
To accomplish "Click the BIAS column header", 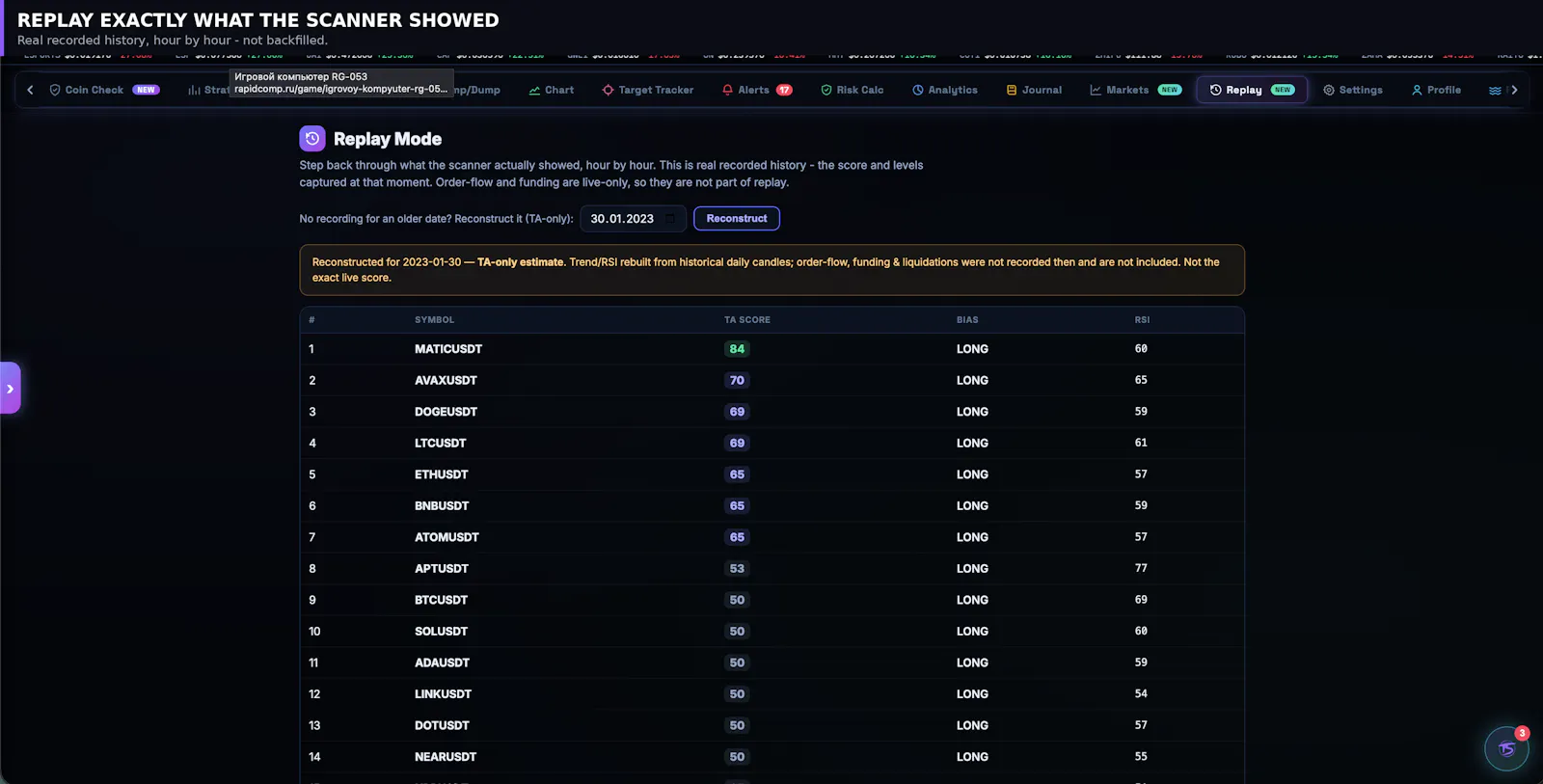I will [967, 320].
